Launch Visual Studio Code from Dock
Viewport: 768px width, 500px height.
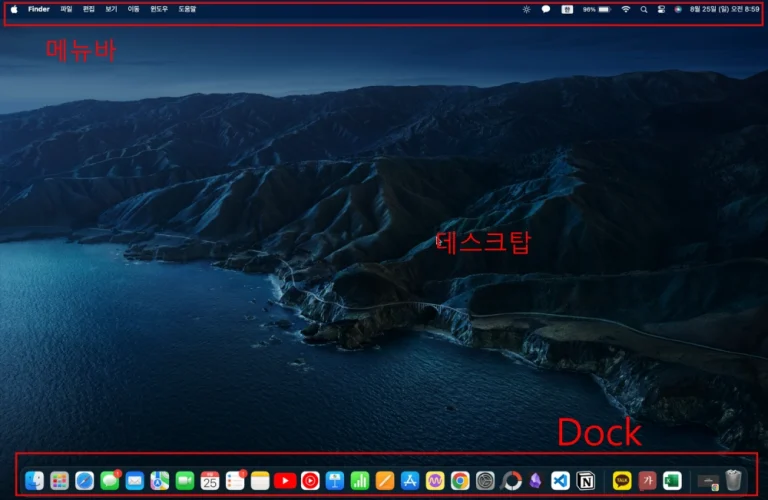tap(561, 481)
